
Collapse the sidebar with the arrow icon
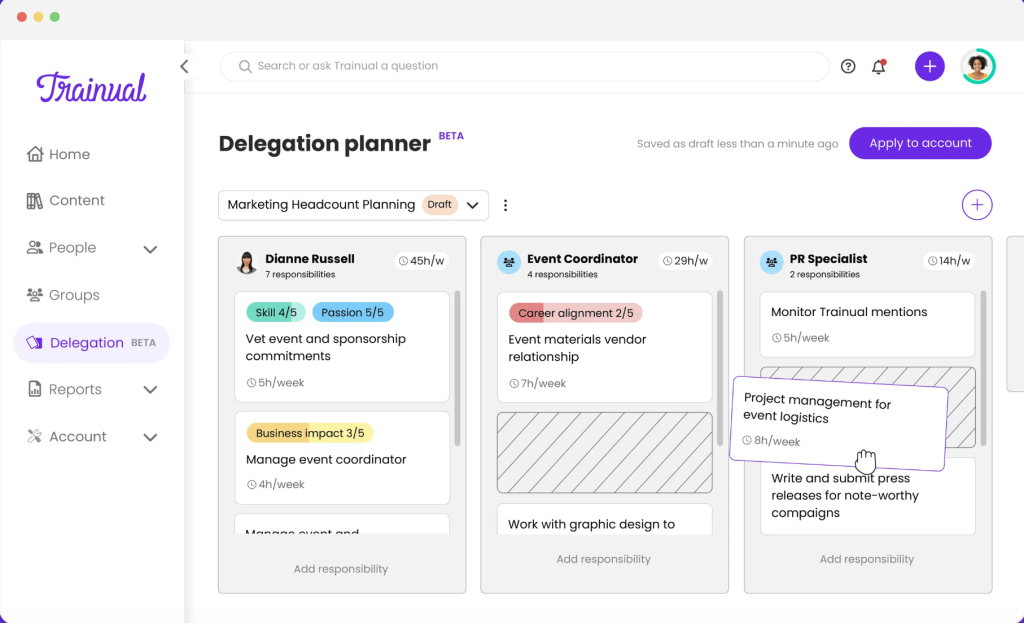[184, 67]
